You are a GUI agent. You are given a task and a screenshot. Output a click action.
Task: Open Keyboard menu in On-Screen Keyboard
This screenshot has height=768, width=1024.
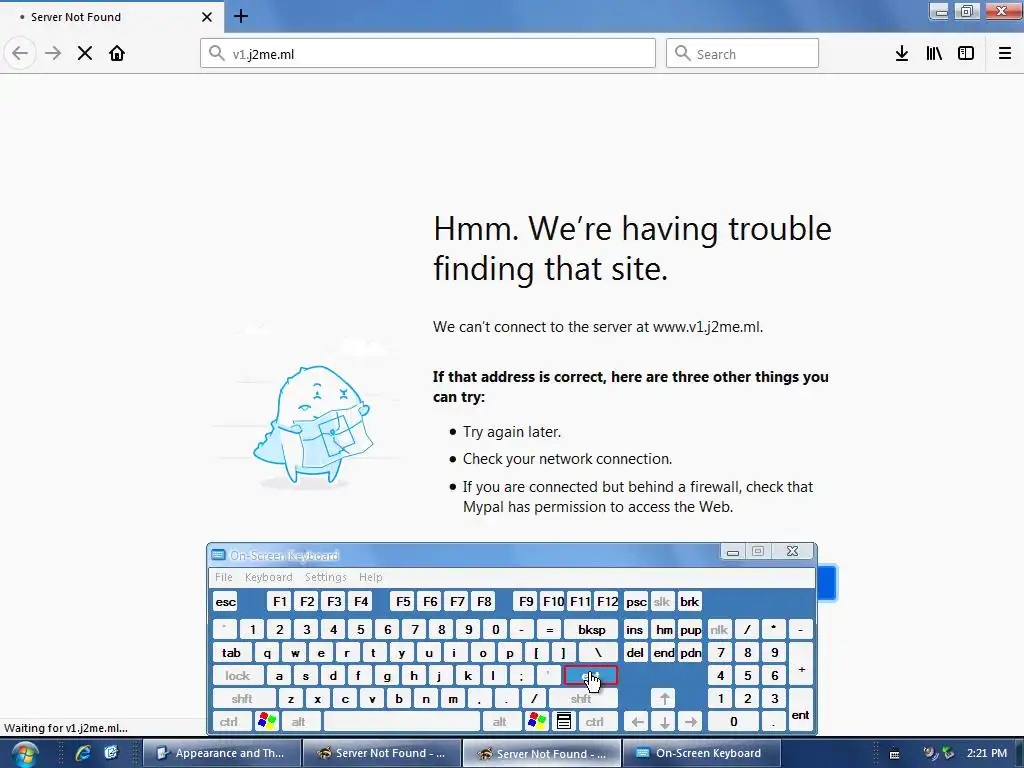(x=268, y=577)
